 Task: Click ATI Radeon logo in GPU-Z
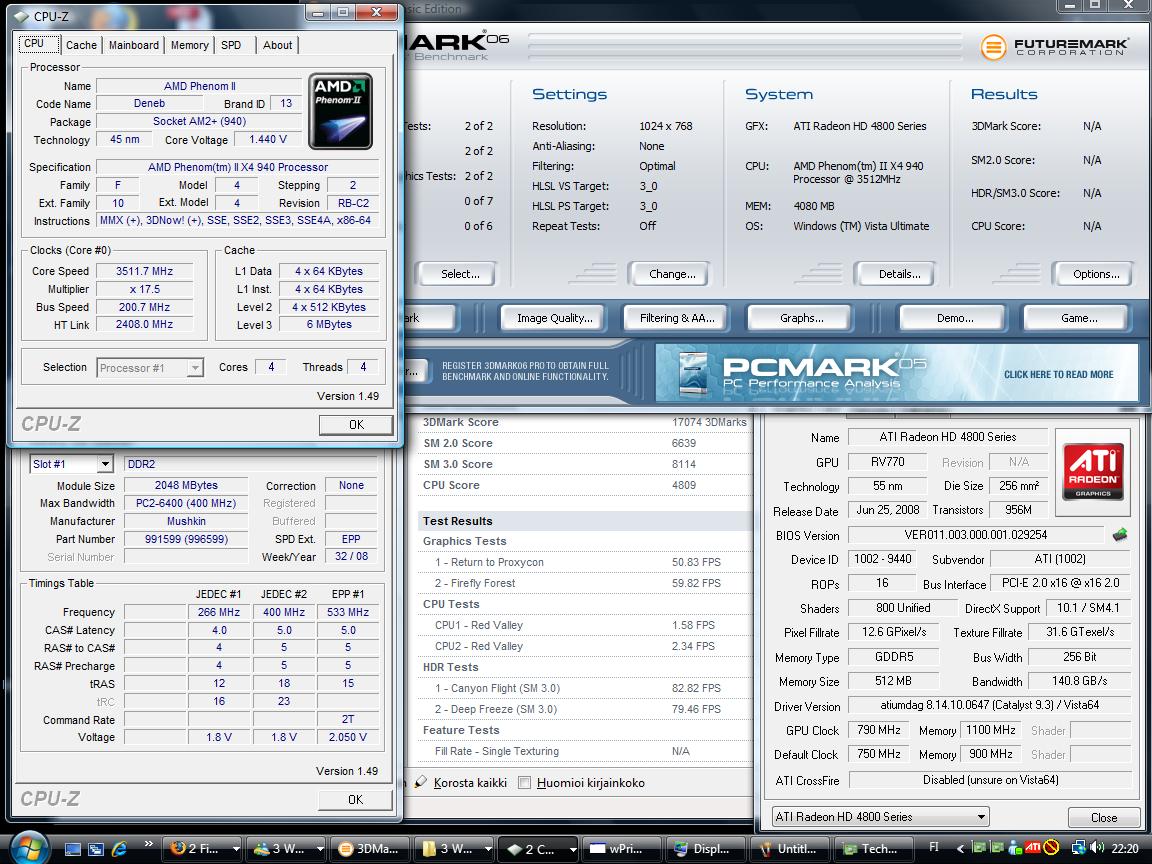[x=1092, y=471]
